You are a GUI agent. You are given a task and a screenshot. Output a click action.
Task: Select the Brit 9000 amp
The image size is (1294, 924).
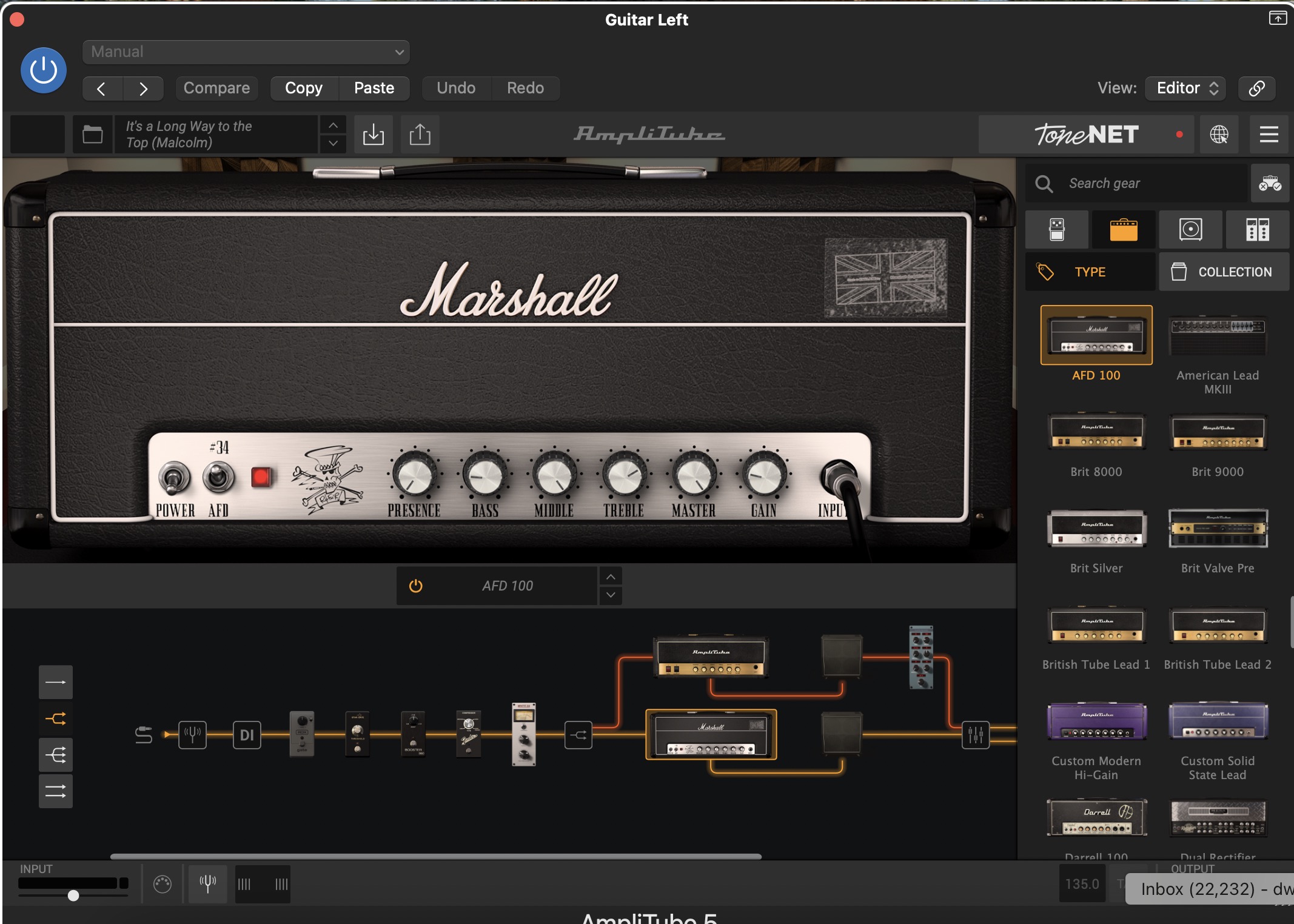1218,432
